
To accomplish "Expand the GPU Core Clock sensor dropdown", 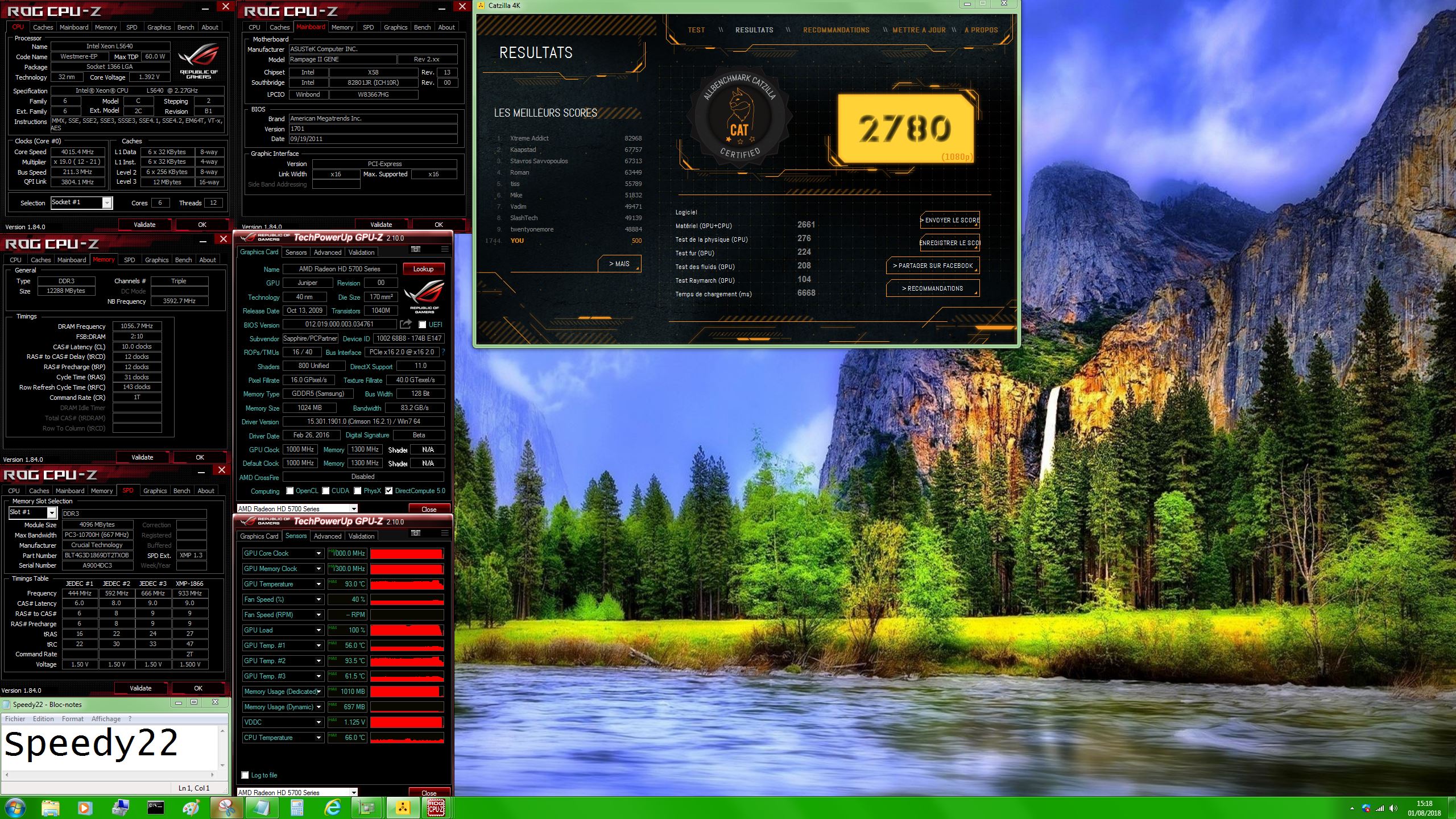I will pyautogui.click(x=318, y=553).
